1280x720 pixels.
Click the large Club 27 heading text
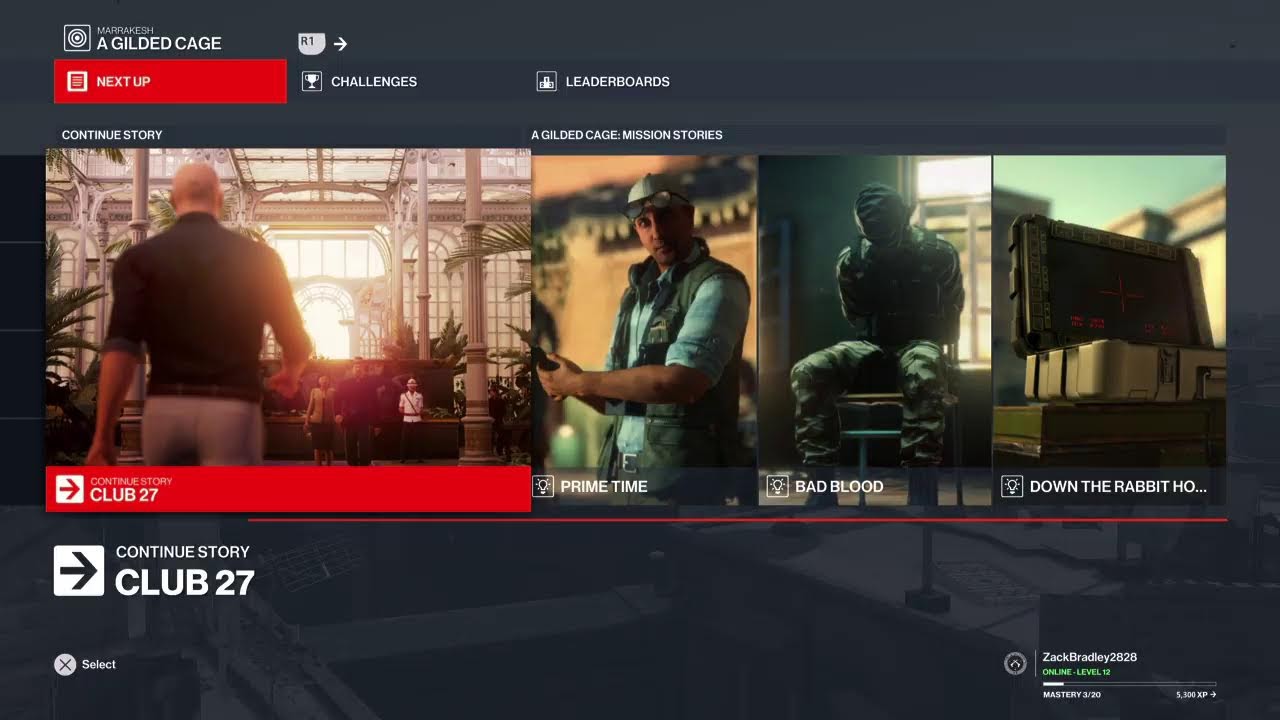pyautogui.click(x=185, y=583)
